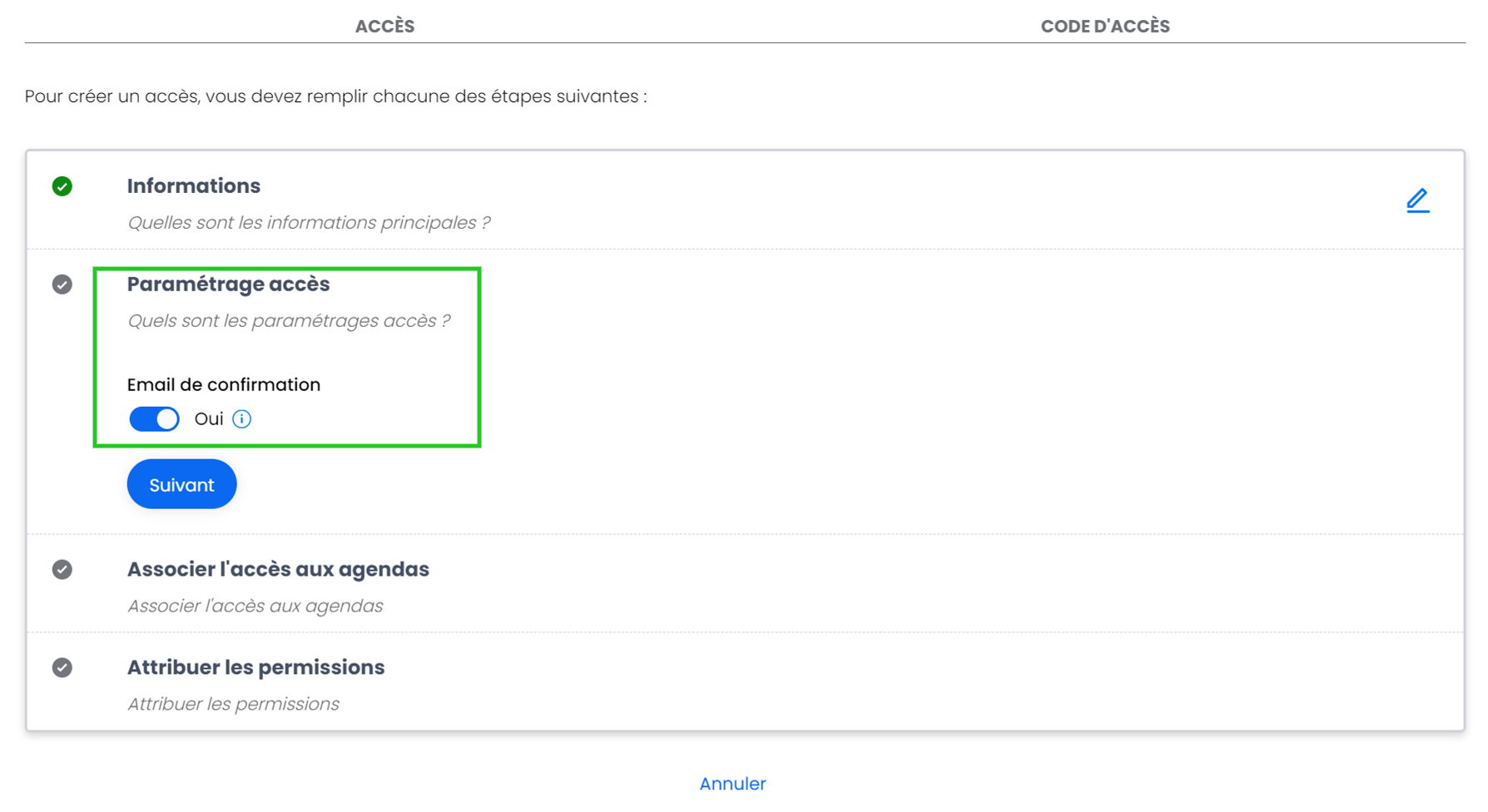Select the Informations step heading
The image size is (1488, 812).
[x=193, y=186]
